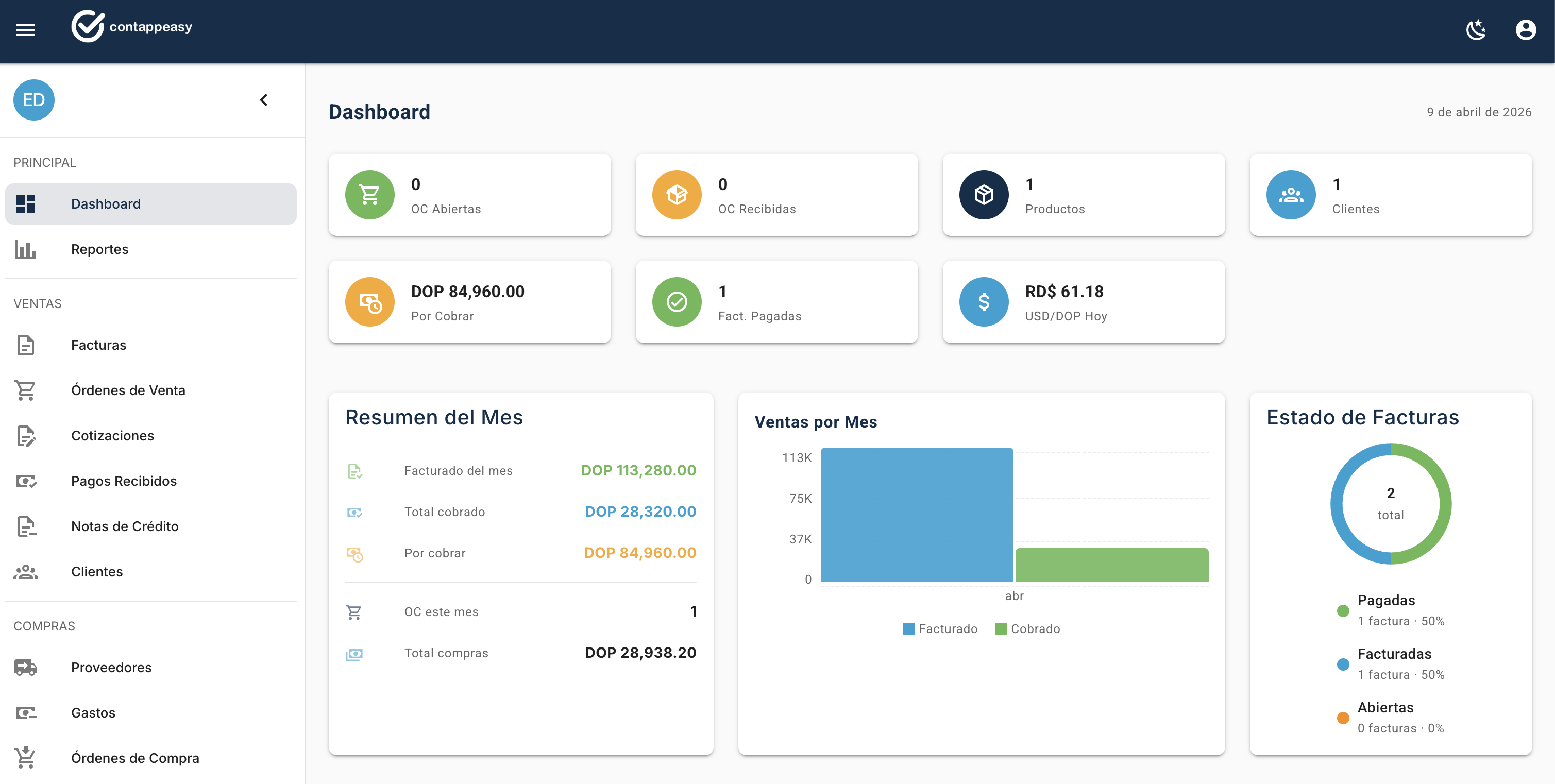Toggle the Facturado series in the chart legend

939,628
